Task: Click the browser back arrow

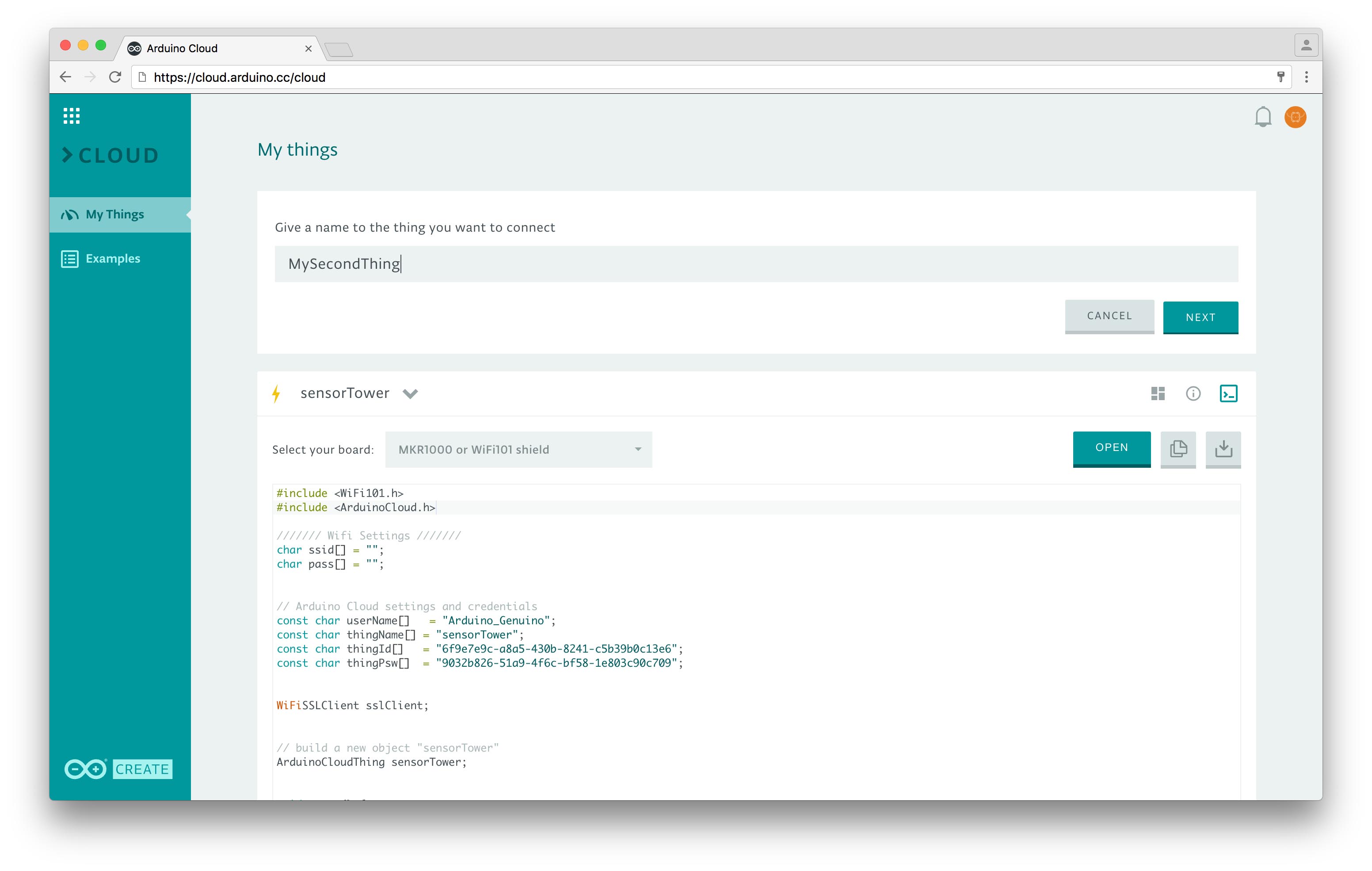Action: [x=65, y=77]
